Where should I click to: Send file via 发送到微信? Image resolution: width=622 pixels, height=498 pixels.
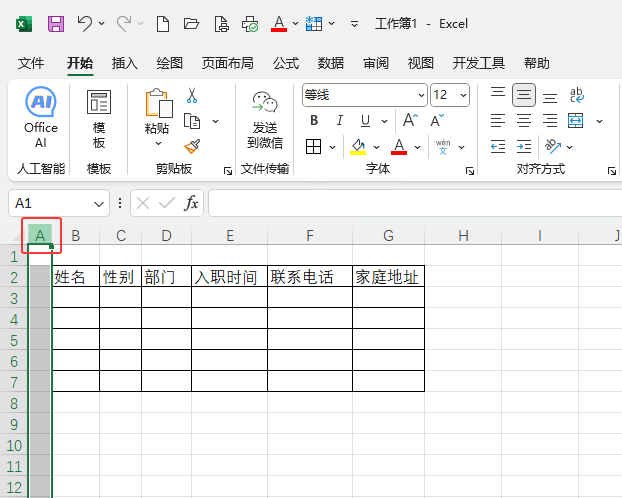pos(265,119)
